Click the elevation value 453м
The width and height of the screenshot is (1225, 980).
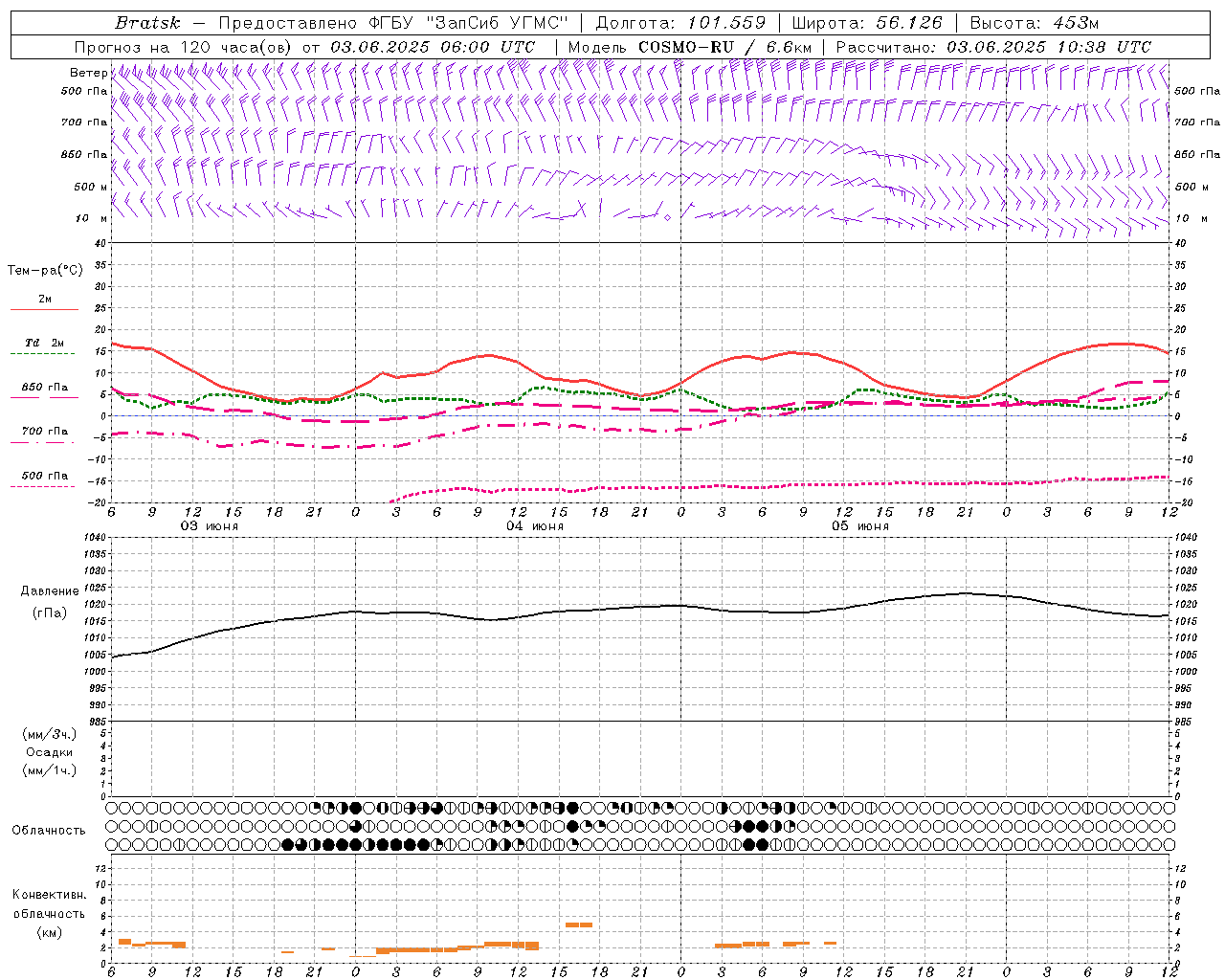[1074, 23]
